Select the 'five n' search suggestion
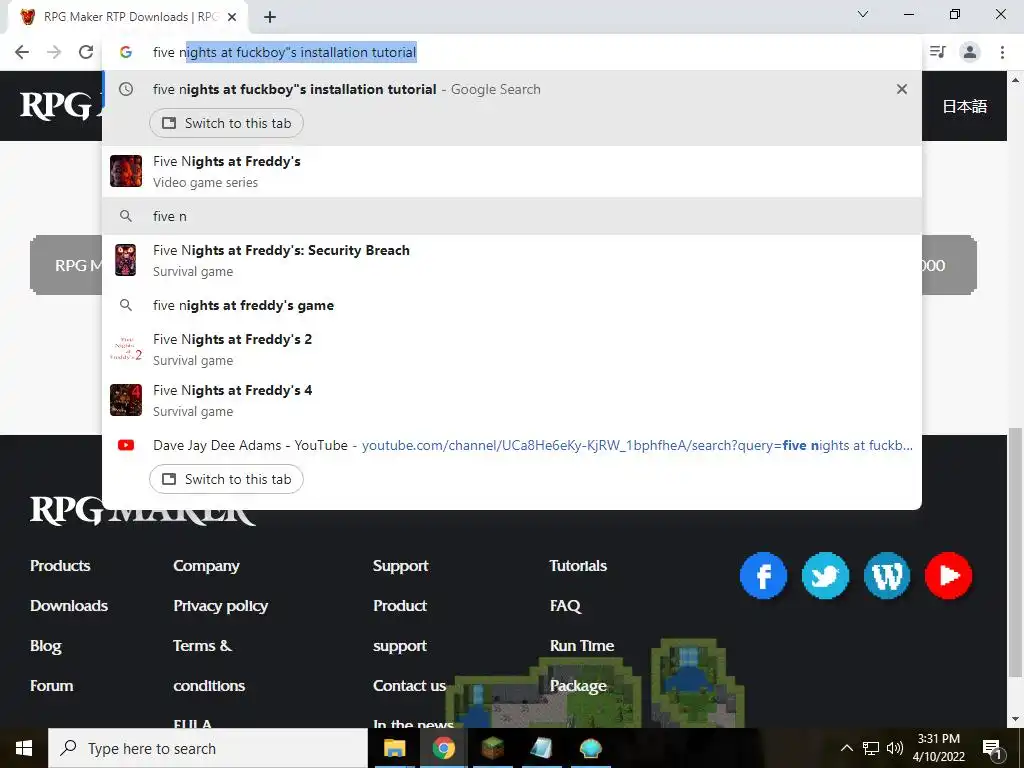This screenshot has width=1024, height=768. [512, 216]
